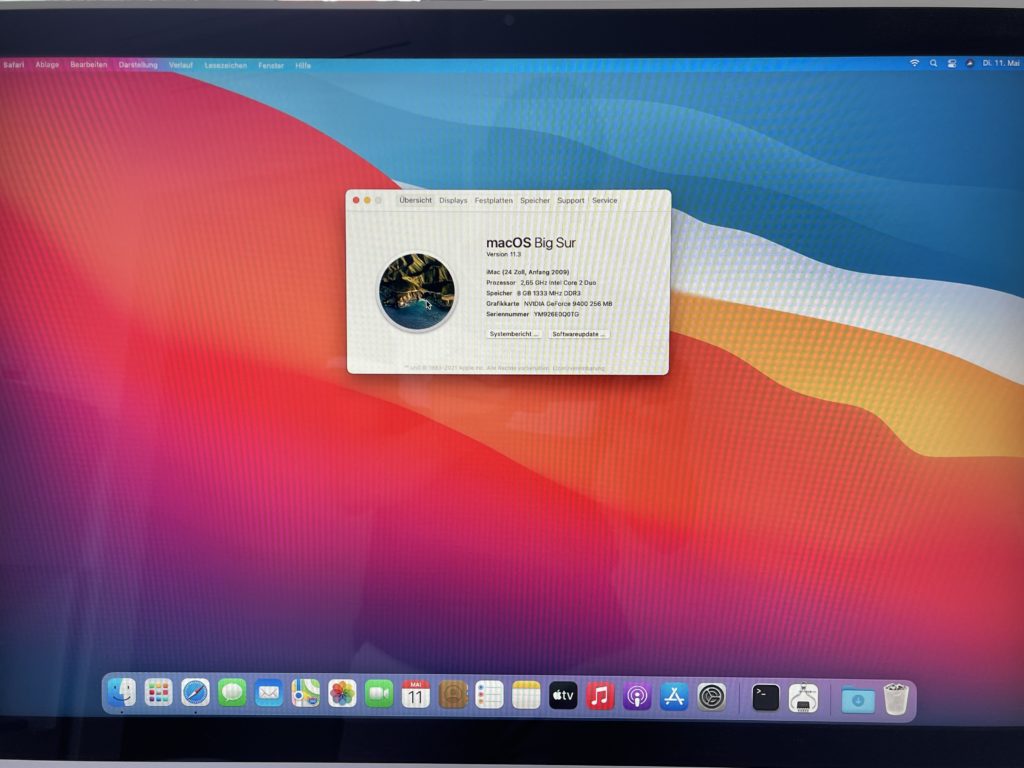This screenshot has width=1024, height=768.
Task: Open the Hilfe menu
Action: coord(303,65)
